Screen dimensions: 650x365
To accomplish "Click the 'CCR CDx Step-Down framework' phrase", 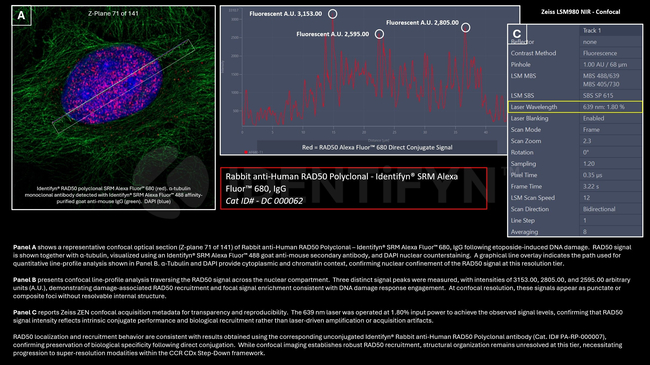I will click(x=216, y=353).
